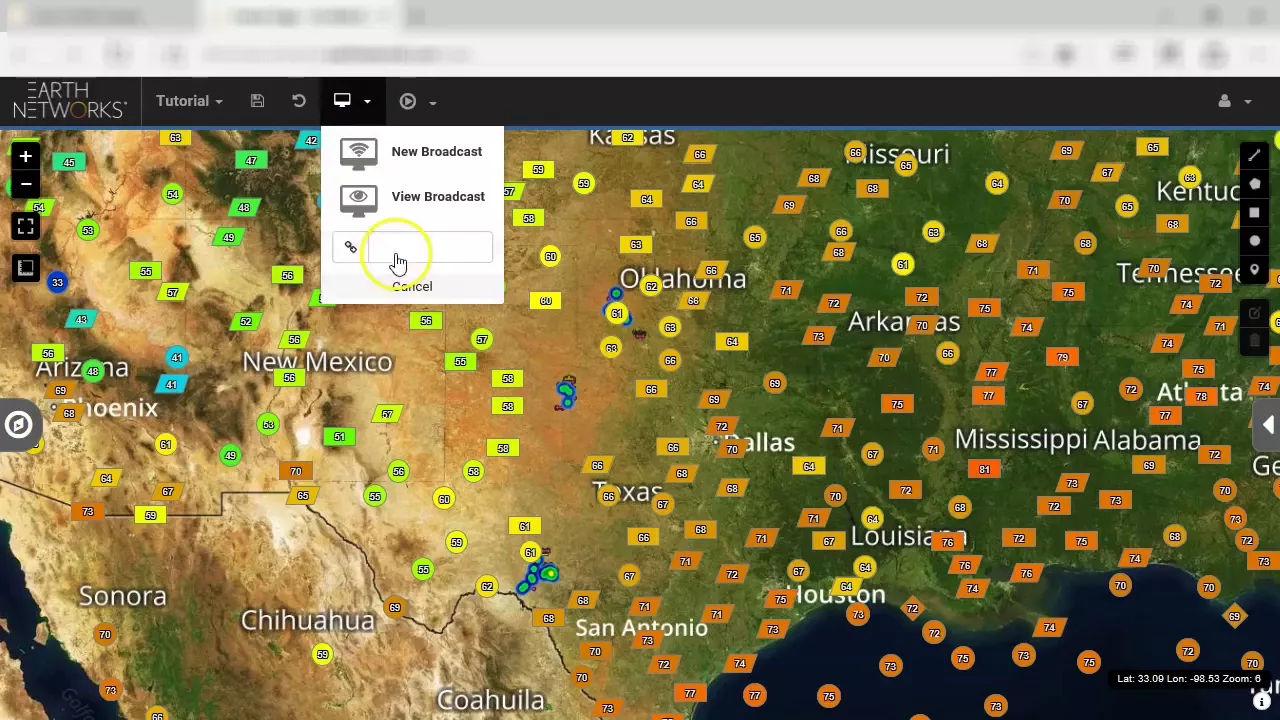Open the user account icon
1280x720 pixels.
(x=1224, y=101)
